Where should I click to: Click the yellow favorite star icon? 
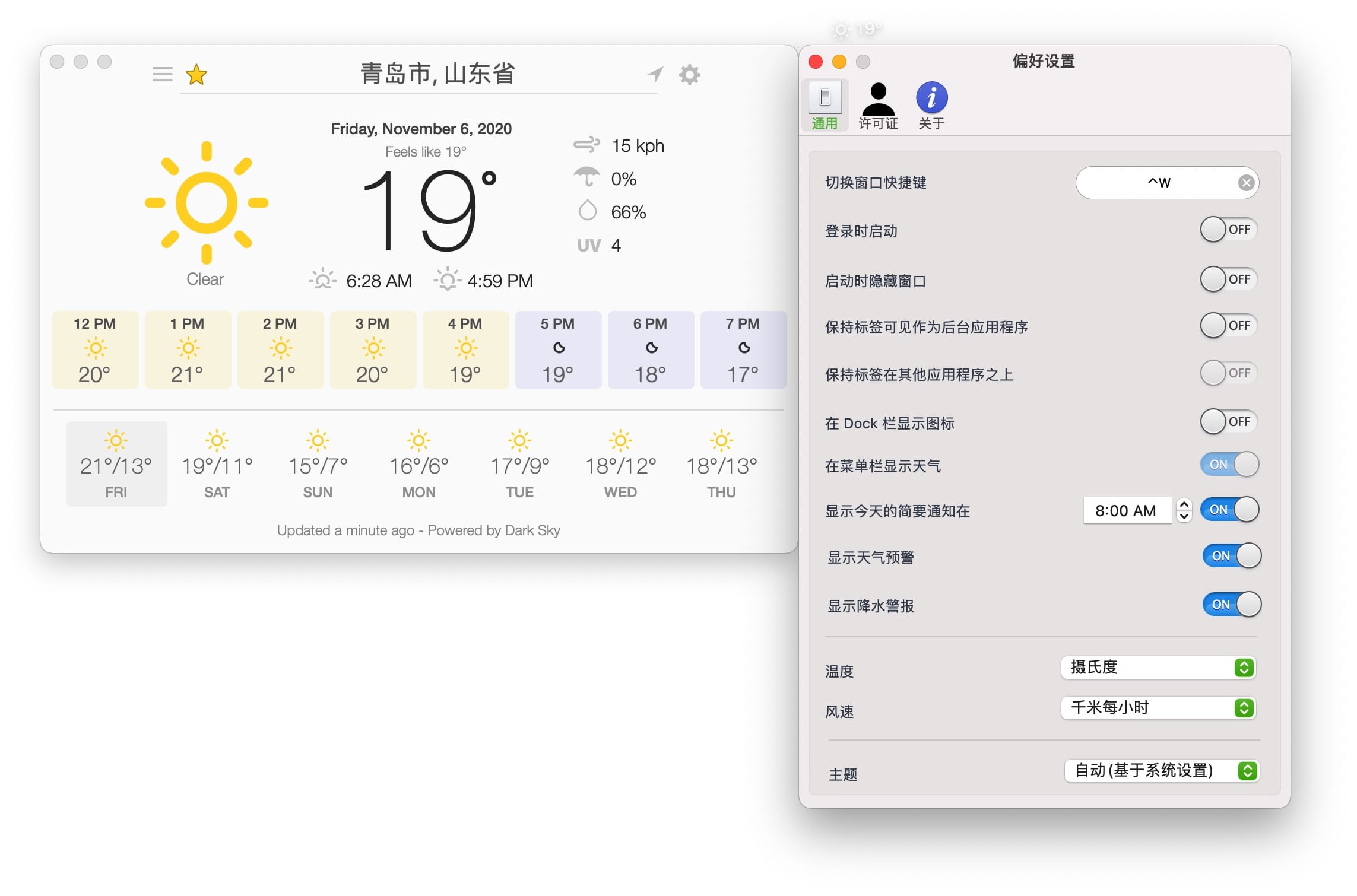coord(196,75)
